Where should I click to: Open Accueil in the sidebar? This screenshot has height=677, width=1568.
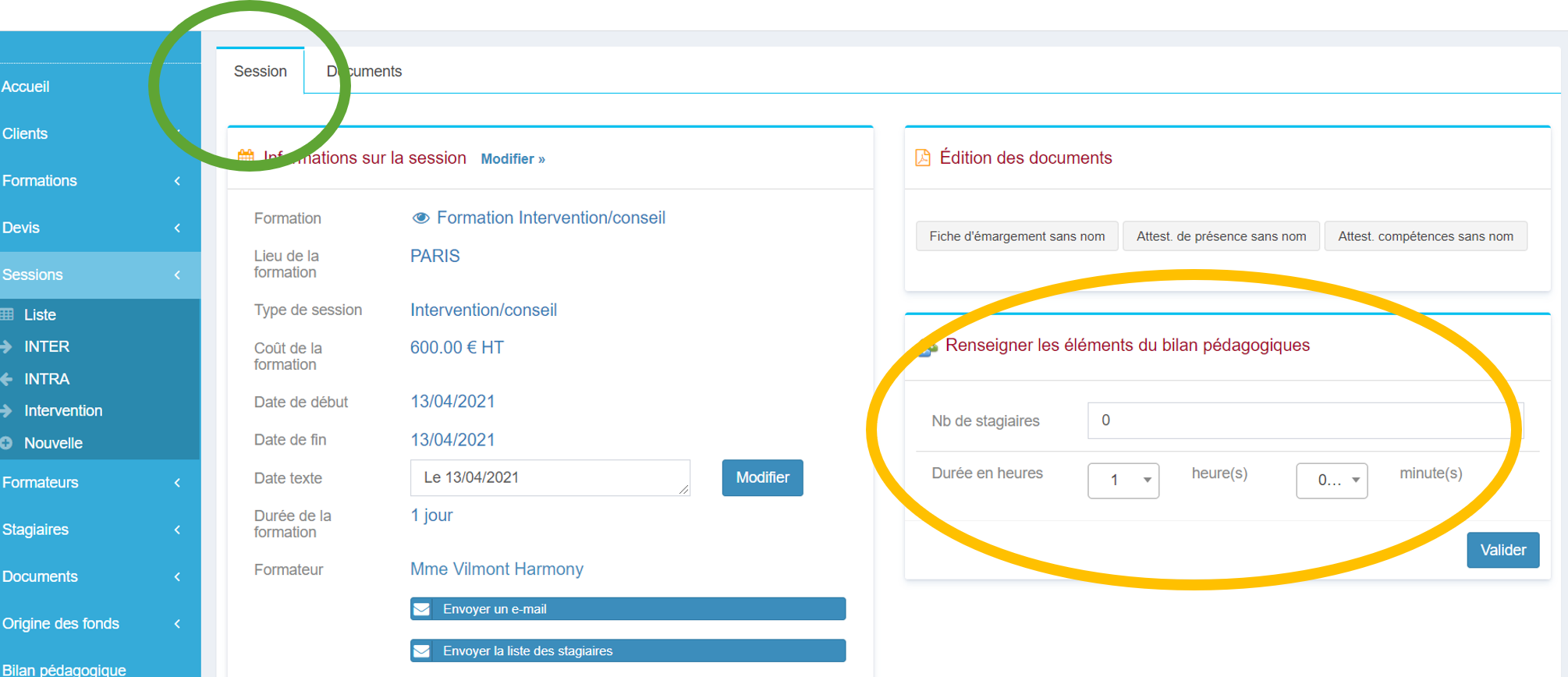click(x=26, y=87)
